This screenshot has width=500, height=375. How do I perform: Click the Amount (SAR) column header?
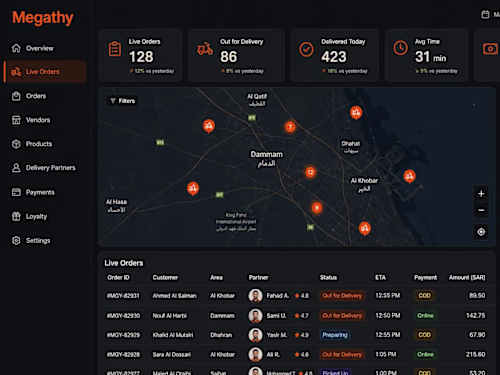(x=467, y=277)
